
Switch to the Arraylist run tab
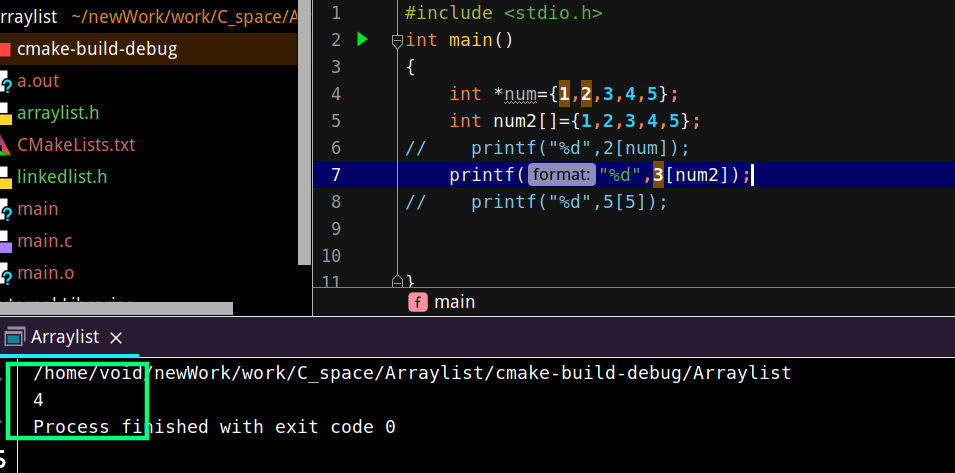click(x=65, y=337)
